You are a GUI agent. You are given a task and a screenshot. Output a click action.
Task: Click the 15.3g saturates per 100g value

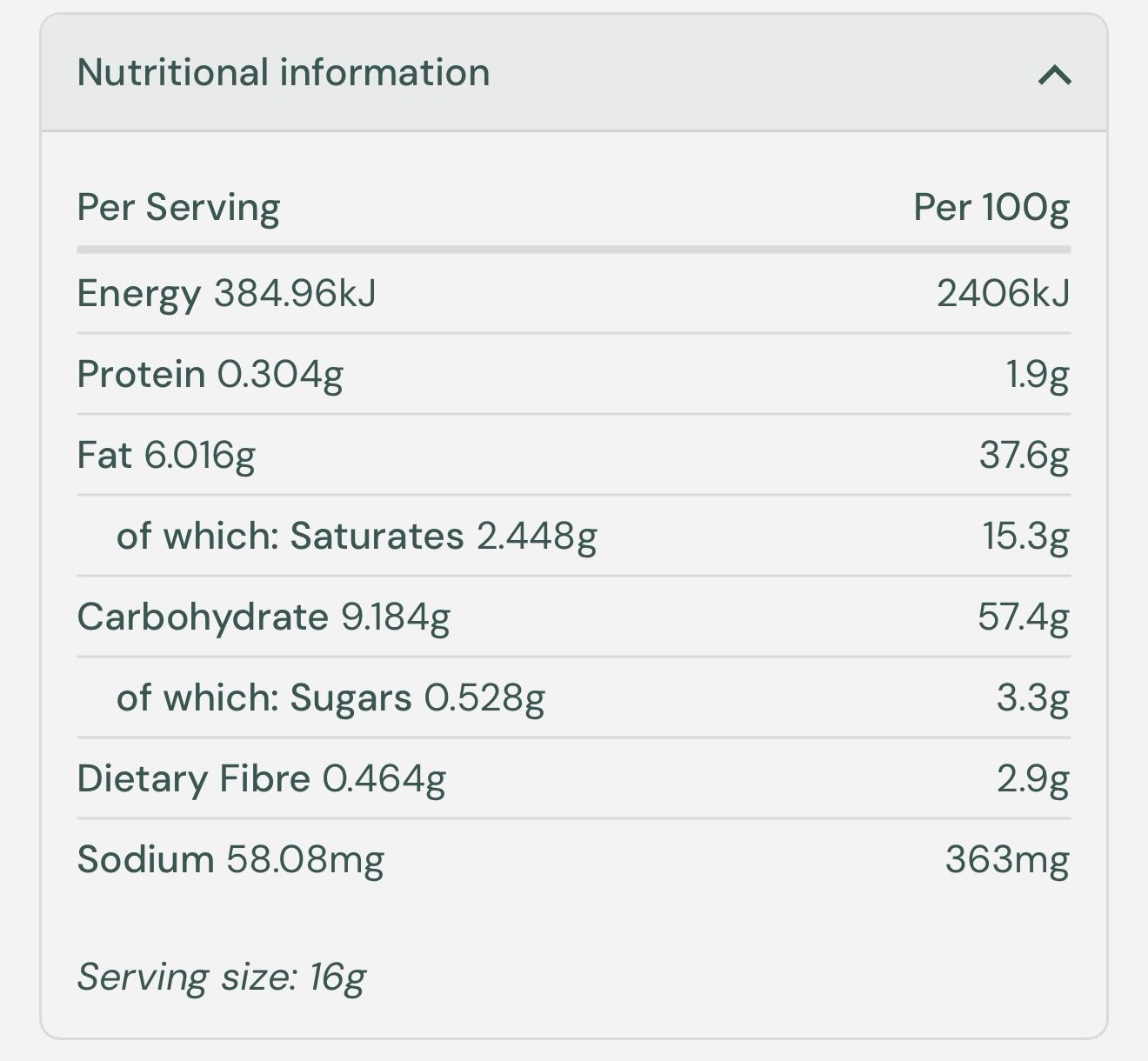(x=1026, y=537)
